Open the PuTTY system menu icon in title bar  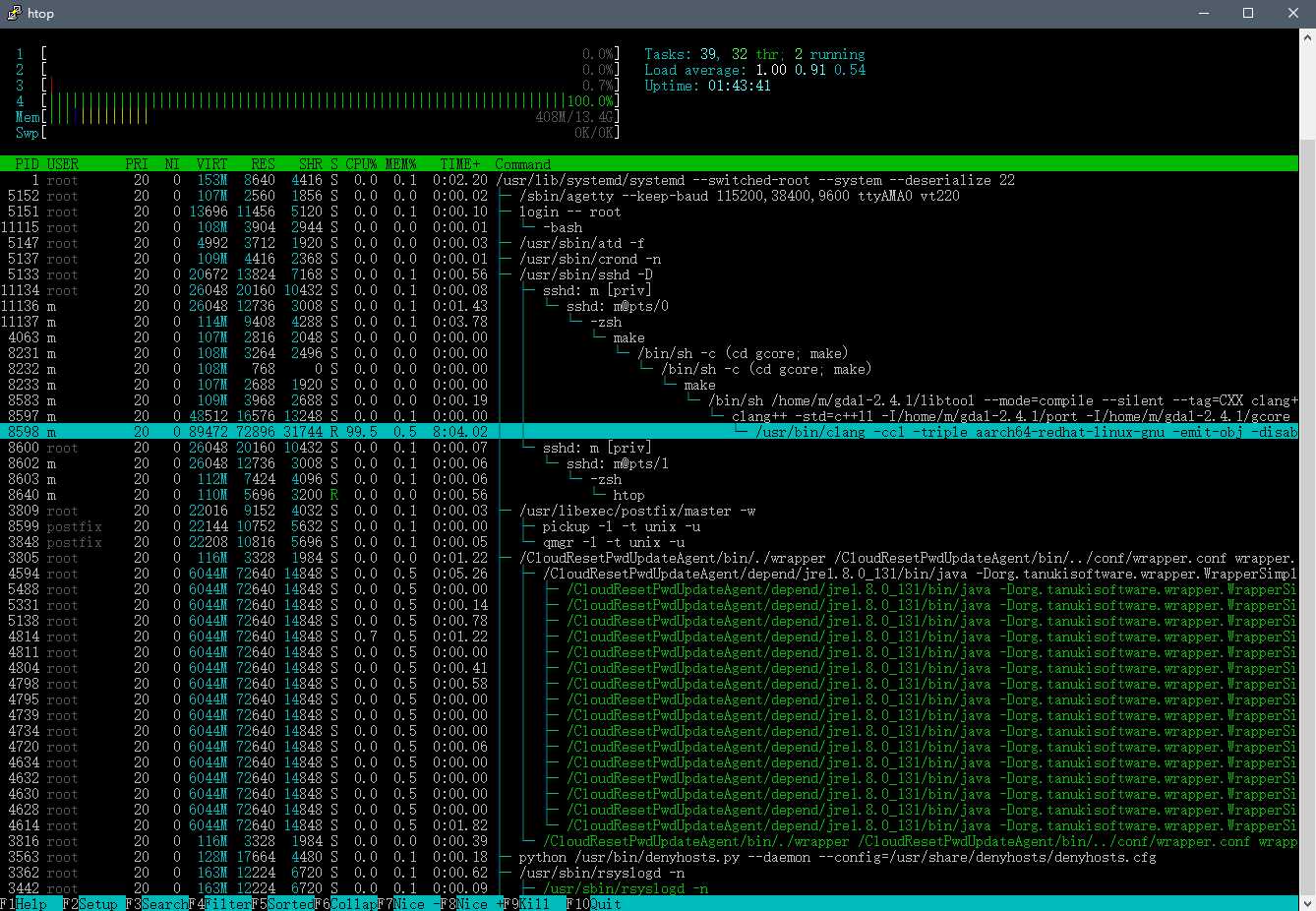[x=15, y=13]
